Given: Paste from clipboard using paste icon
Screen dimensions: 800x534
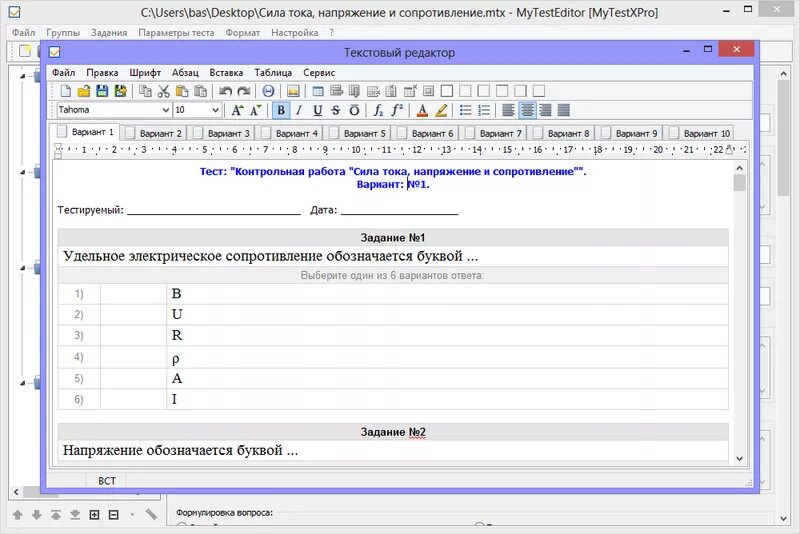Looking at the screenshot, I should tap(182, 91).
